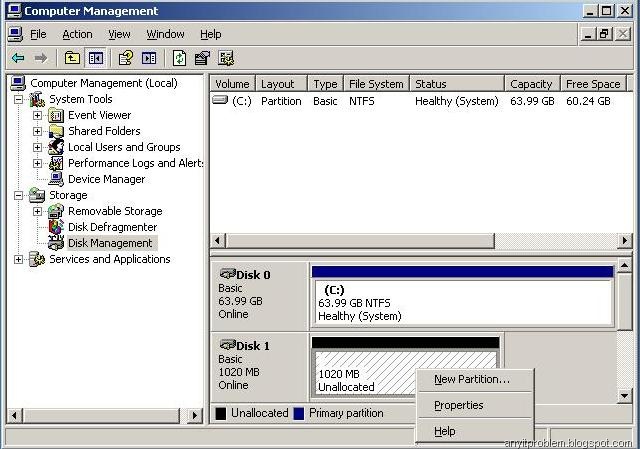Collapse the System Tools node

(18, 99)
